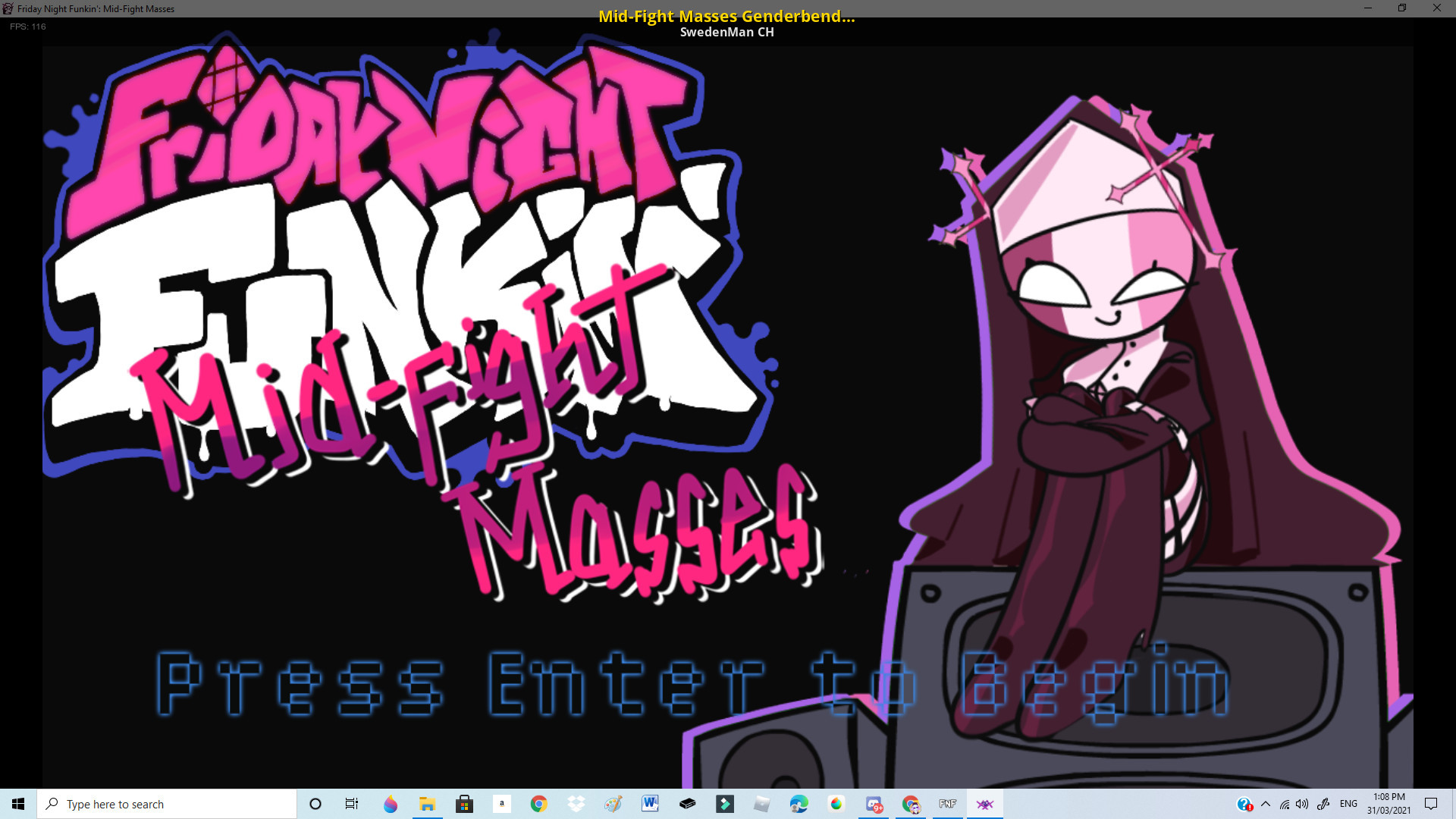Open File Explorer from the taskbar

click(427, 804)
